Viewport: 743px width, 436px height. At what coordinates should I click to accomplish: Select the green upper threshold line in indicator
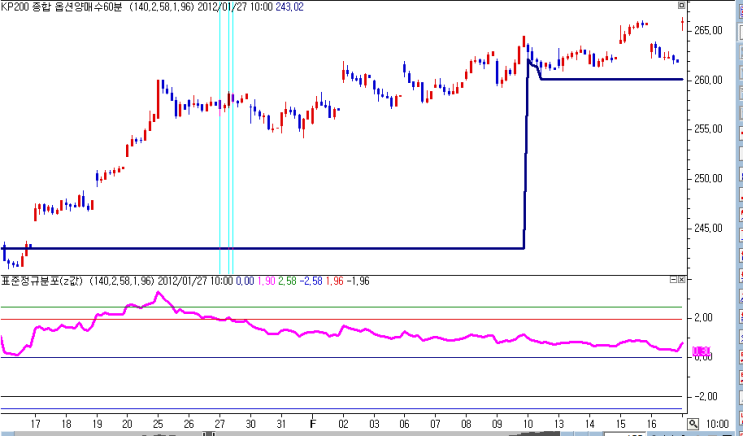pyautogui.click(x=341, y=307)
